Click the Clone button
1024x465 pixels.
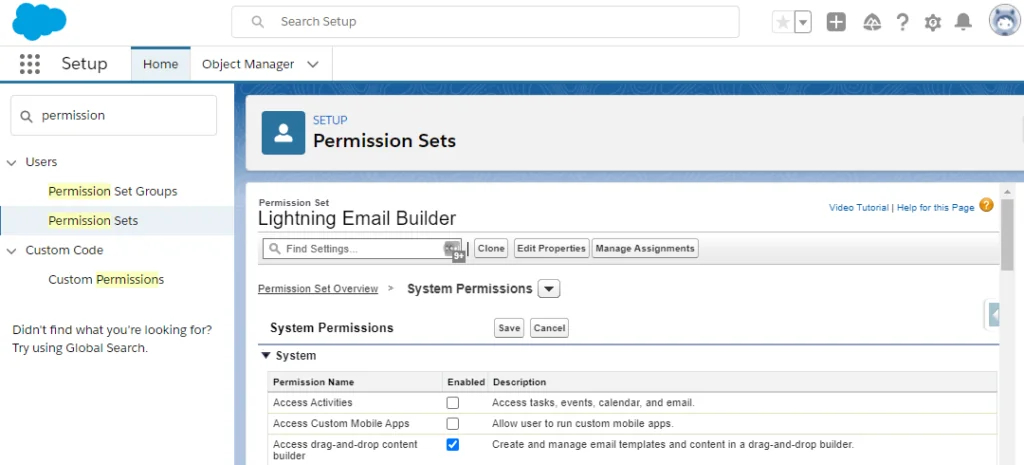491,249
